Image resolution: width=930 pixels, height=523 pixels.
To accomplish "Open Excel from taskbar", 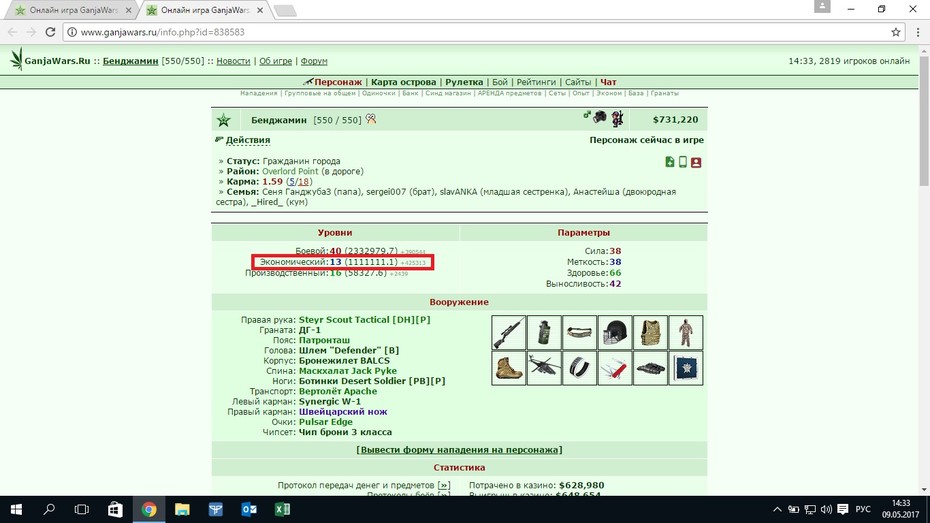I will [282, 509].
